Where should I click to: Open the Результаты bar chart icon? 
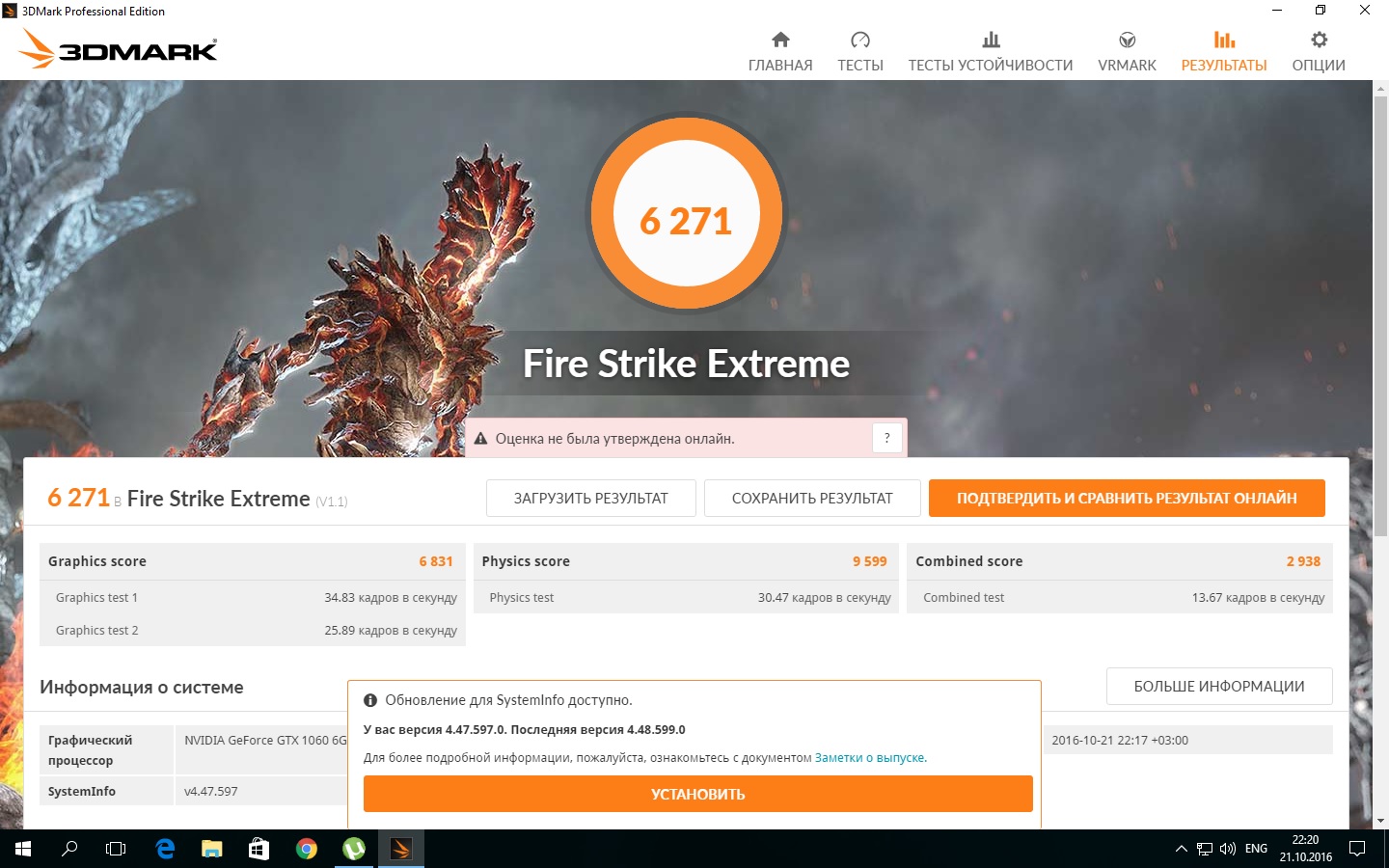1224,40
